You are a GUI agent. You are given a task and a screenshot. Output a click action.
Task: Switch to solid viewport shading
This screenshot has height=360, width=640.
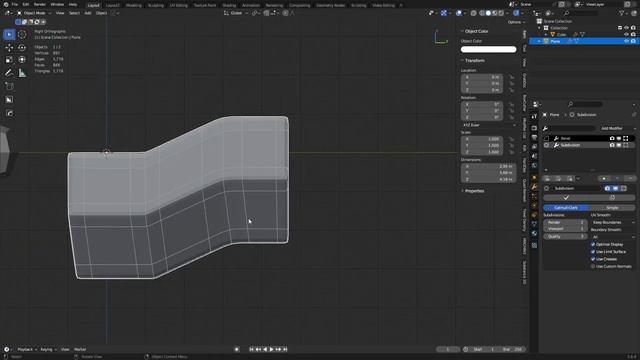click(x=488, y=13)
